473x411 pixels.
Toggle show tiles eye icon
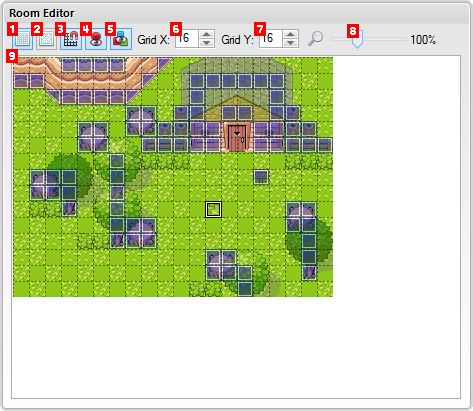click(121, 39)
